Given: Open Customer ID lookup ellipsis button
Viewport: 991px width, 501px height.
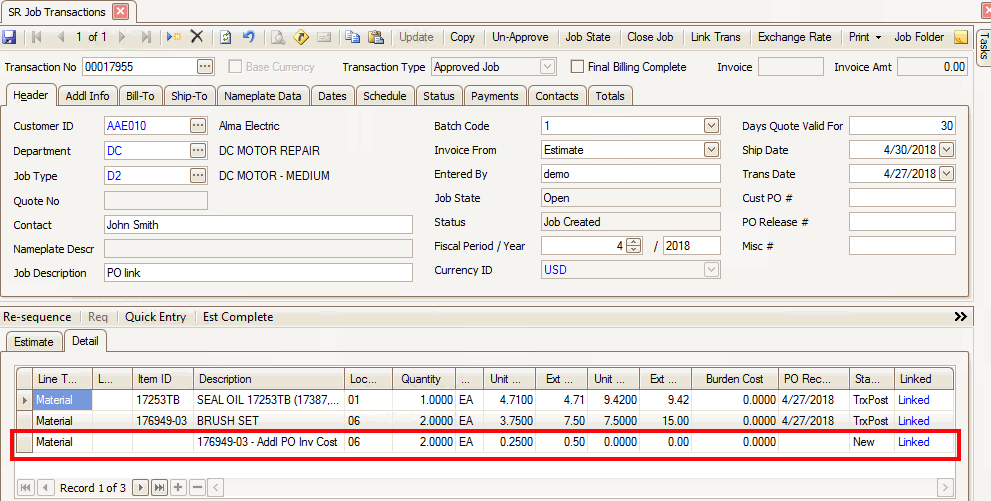Looking at the screenshot, I should [198, 126].
